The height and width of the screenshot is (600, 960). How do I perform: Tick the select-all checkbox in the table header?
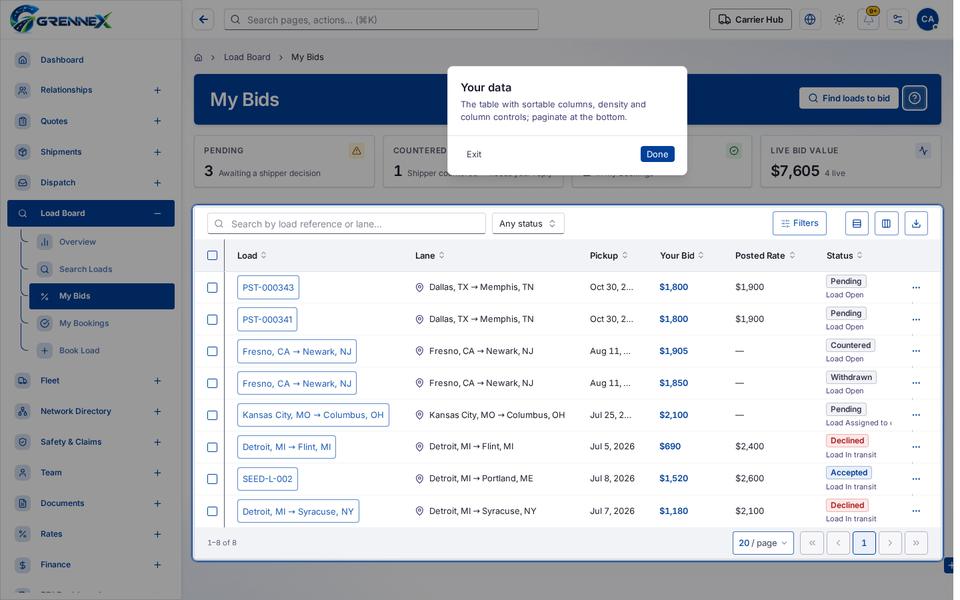(212, 255)
